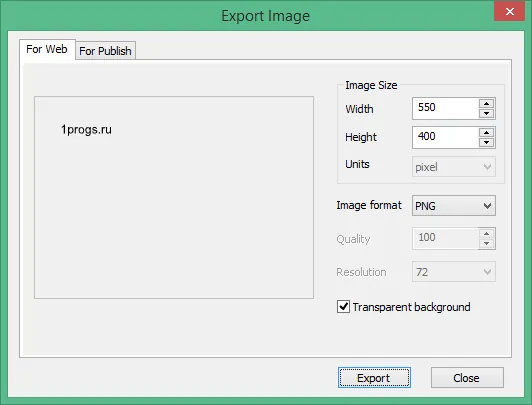
Task: Close the Export Image dialog window
Action: click(x=510, y=11)
